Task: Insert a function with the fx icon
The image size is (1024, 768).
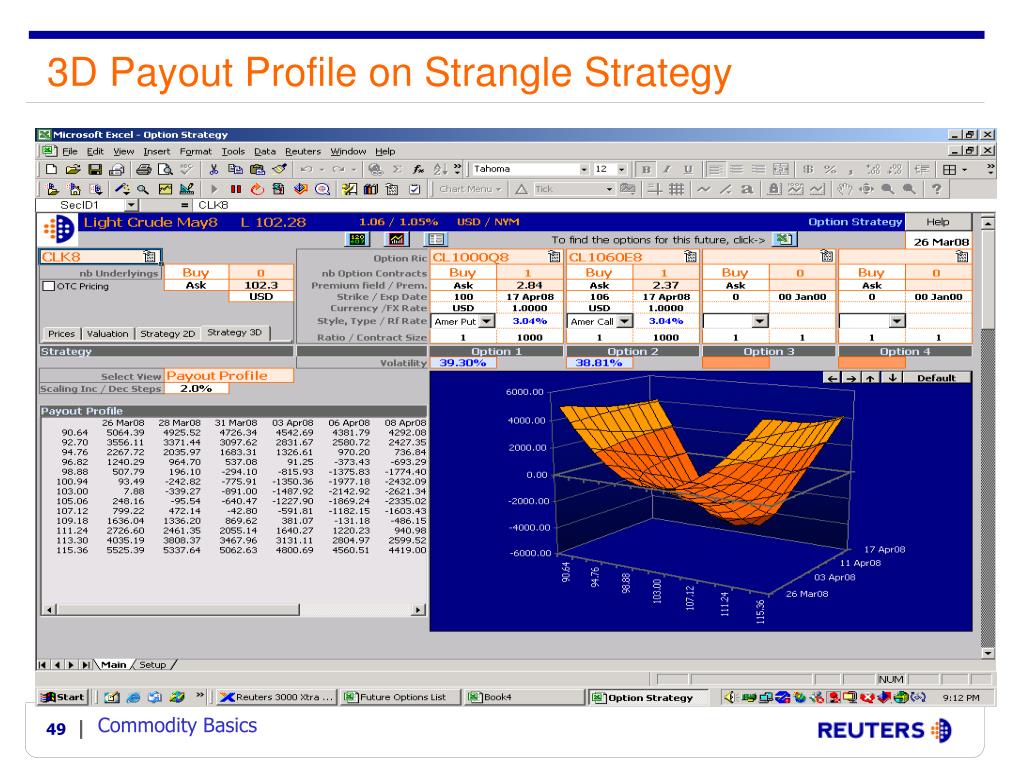Action: click(x=418, y=170)
